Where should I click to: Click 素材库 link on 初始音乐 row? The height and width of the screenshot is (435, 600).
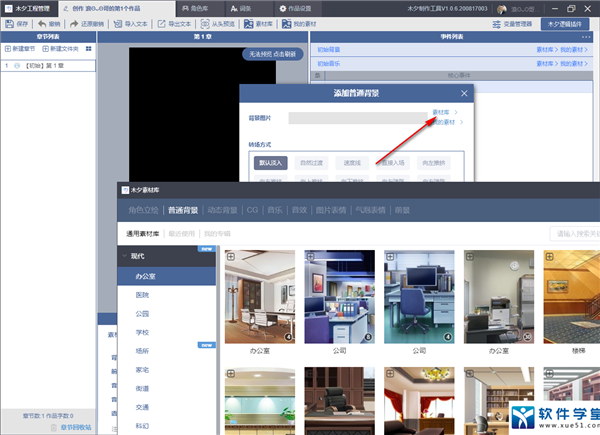pyautogui.click(x=545, y=64)
